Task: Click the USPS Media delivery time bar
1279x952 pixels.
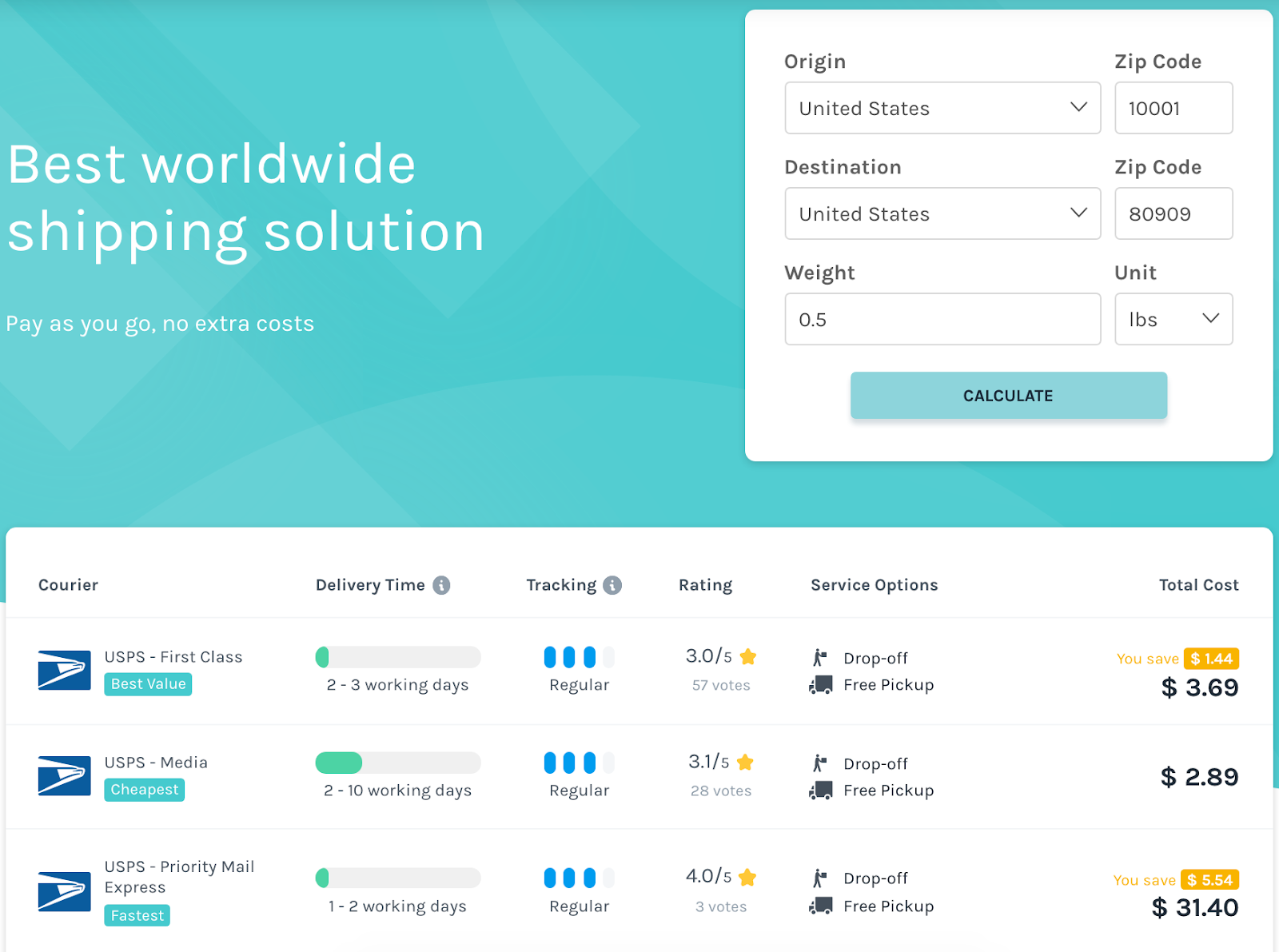Action: 398,763
